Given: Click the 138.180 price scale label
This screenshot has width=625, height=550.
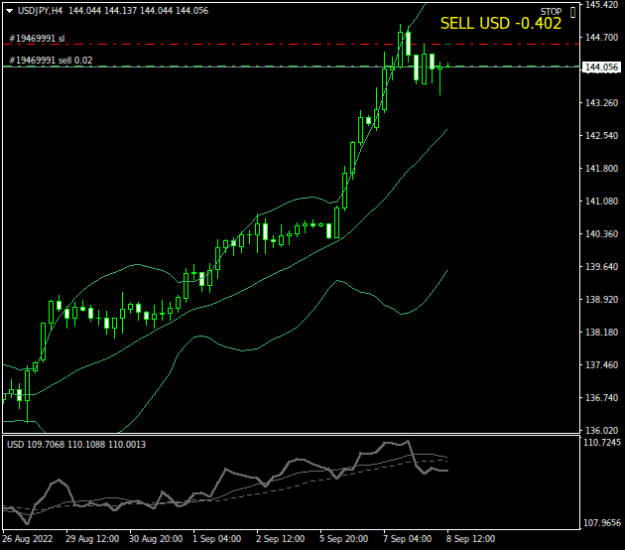Looking at the screenshot, I should click(x=601, y=332).
